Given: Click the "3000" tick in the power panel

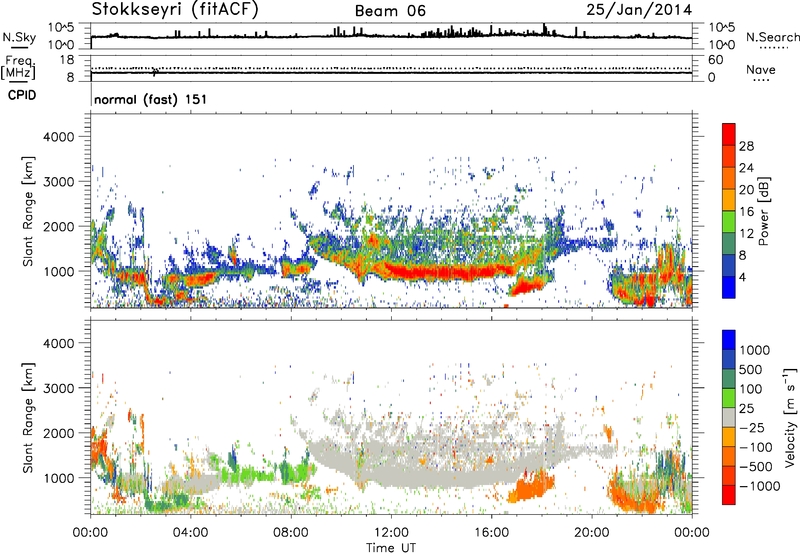Looking at the screenshot, I should pos(59,182).
